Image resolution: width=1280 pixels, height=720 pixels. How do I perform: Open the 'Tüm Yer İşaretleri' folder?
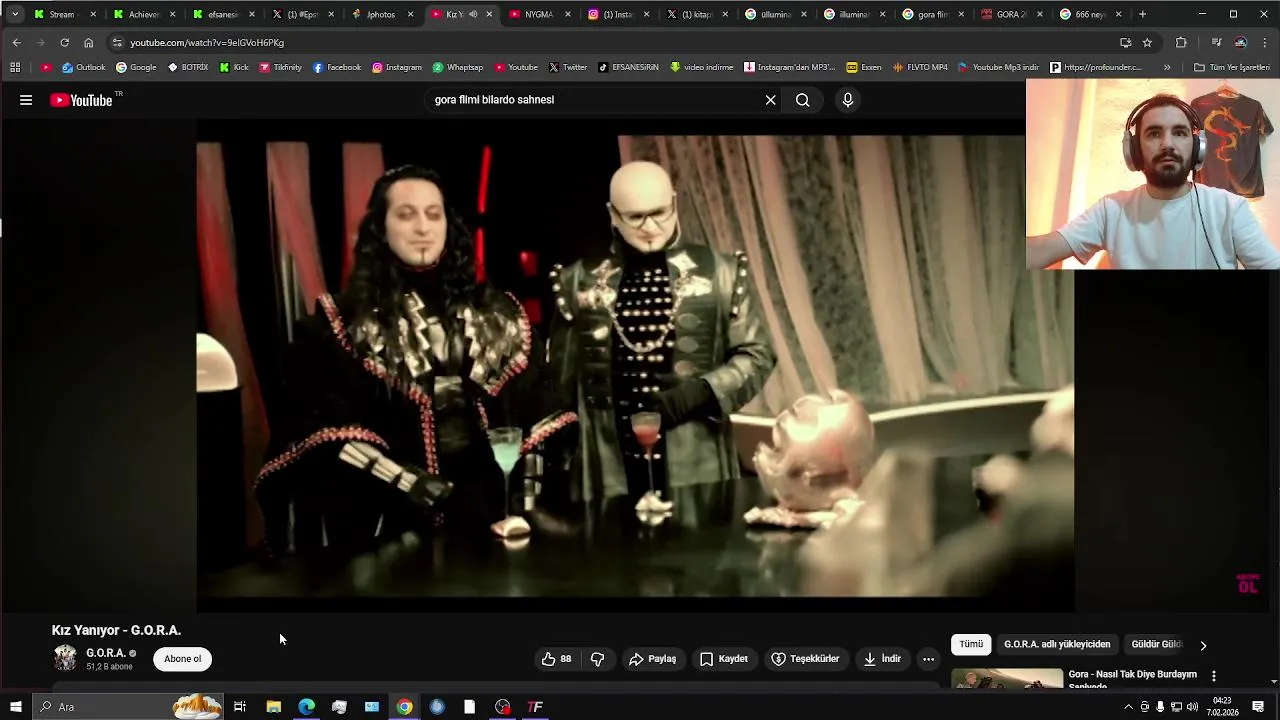click(1232, 67)
